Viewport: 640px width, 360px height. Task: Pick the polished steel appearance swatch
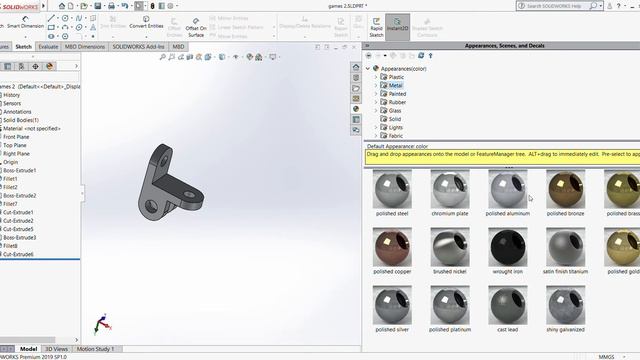coord(392,189)
